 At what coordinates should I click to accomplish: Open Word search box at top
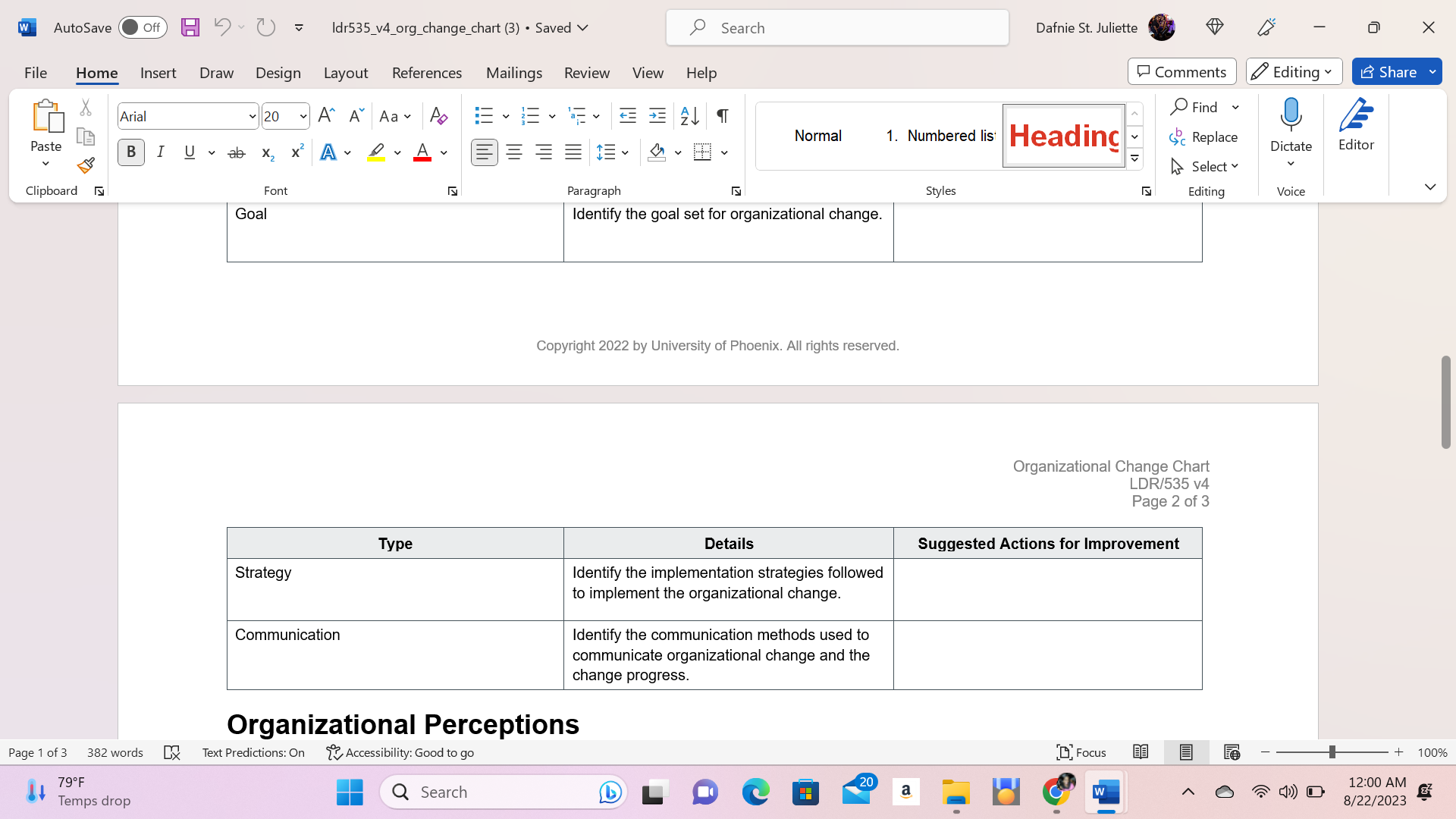point(836,27)
